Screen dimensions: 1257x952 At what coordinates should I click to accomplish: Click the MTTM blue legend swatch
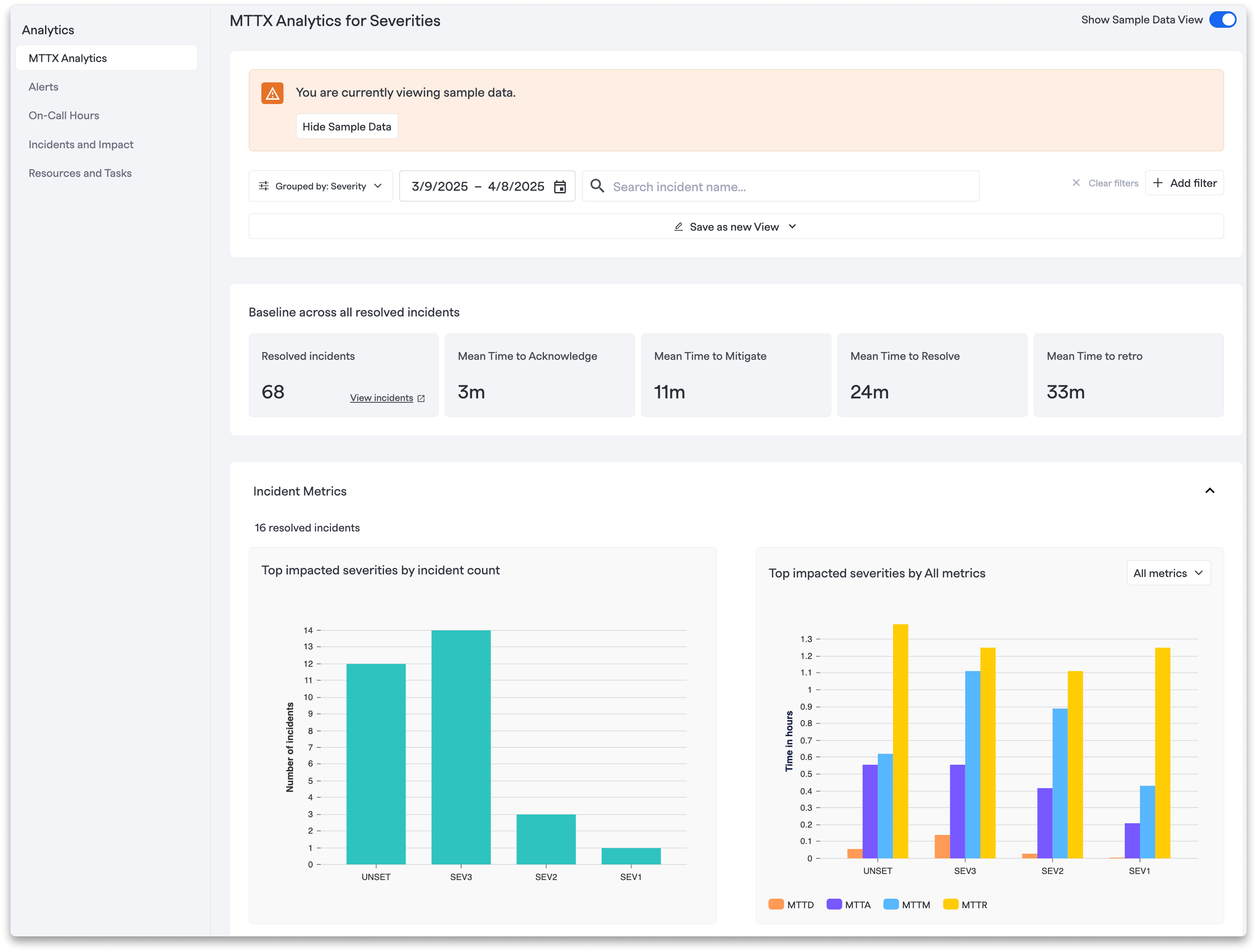coord(890,905)
